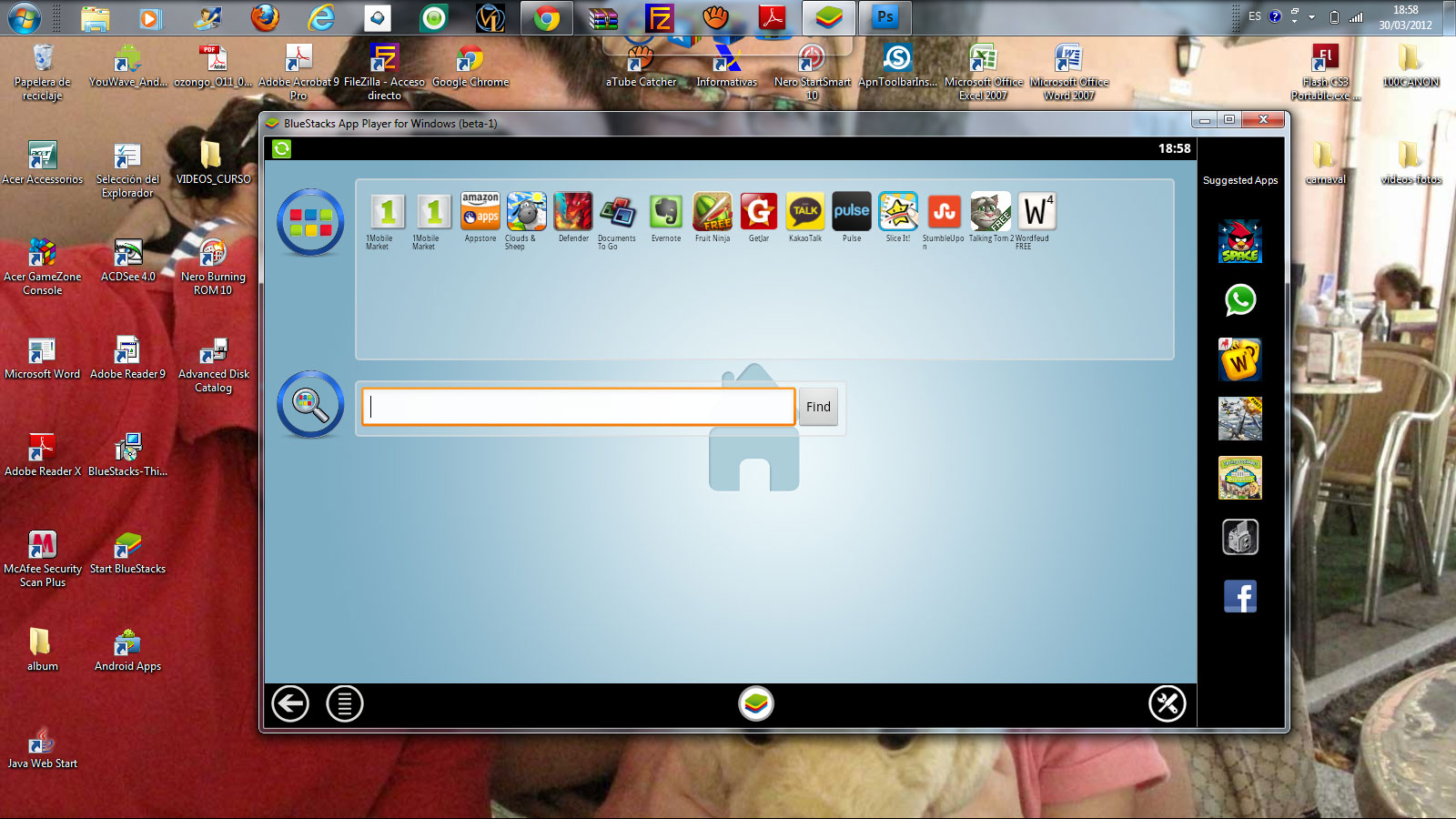The image size is (1456, 819).
Task: Select the suggested building-and-garden game app
Action: pyautogui.click(x=1240, y=478)
